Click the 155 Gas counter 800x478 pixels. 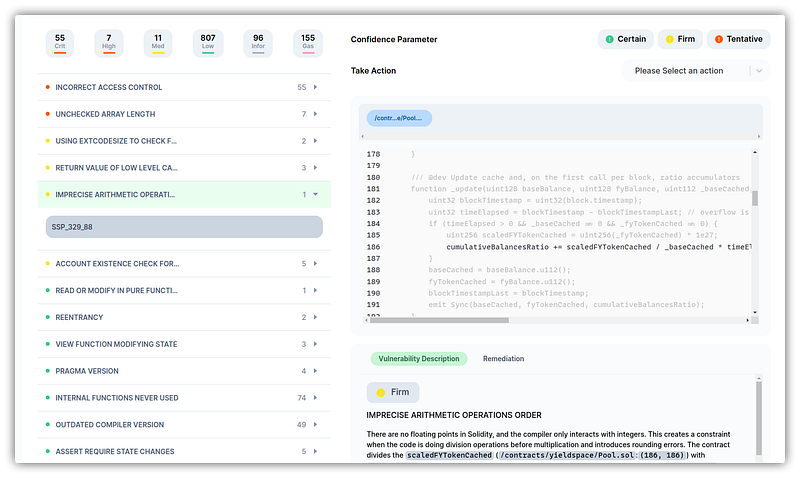[307, 42]
